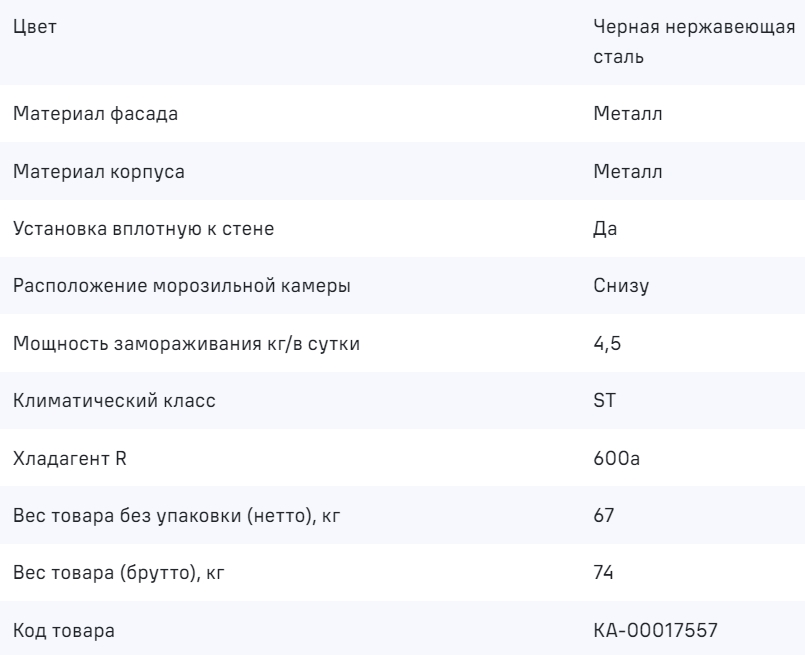Select the 'Материал фасада' row label
The height and width of the screenshot is (655, 805).
click(x=96, y=114)
